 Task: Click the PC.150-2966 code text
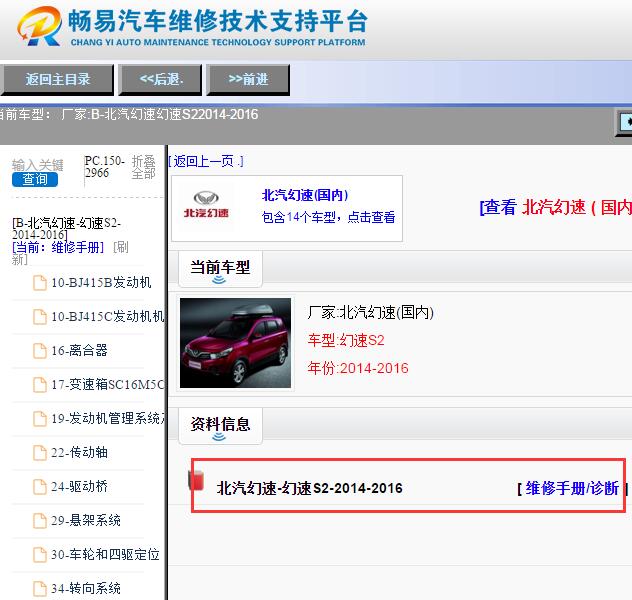pos(104,167)
